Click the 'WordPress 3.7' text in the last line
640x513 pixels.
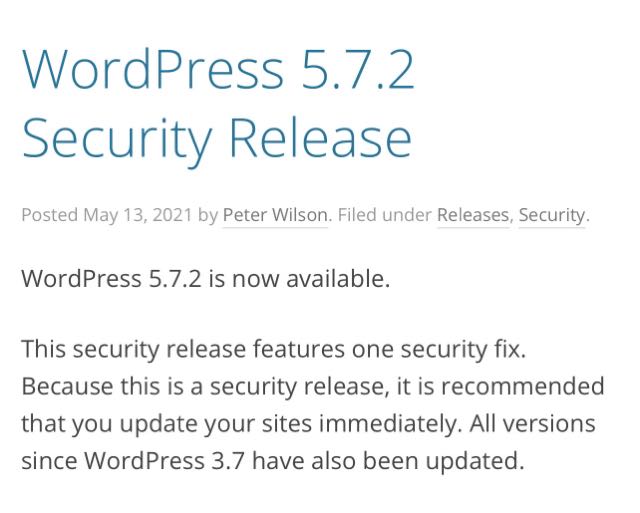tap(164, 461)
